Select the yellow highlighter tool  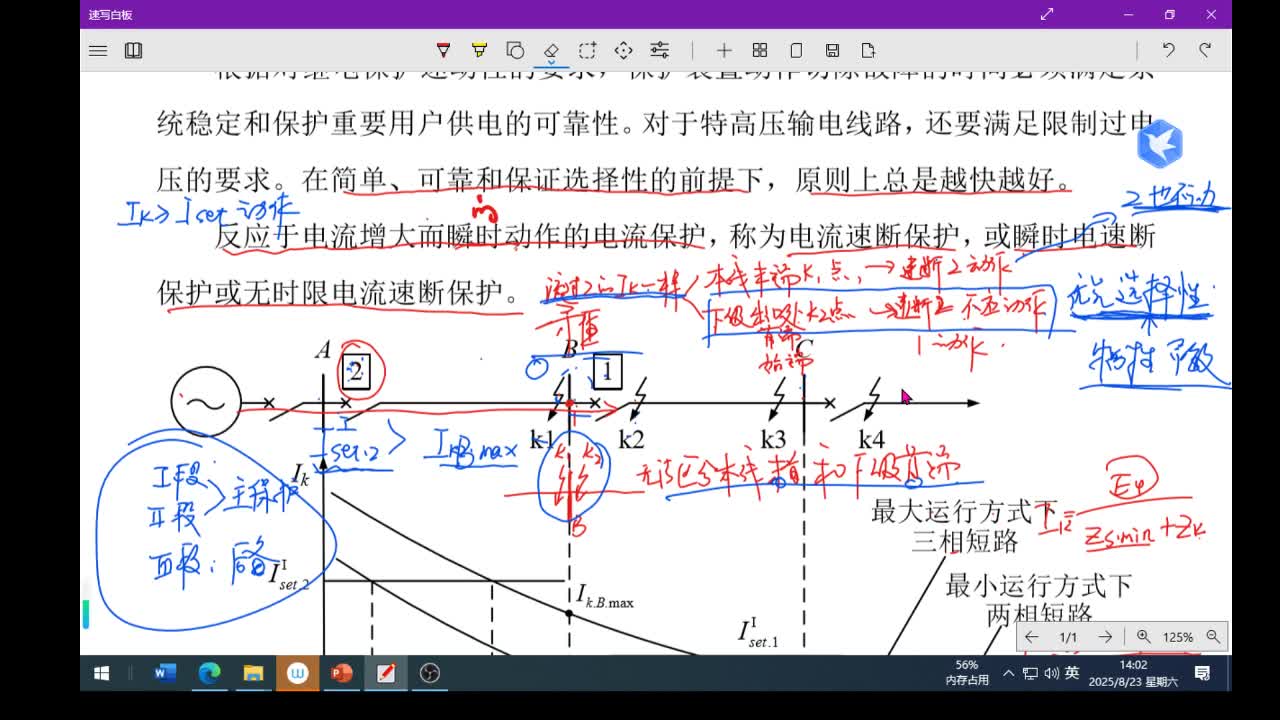tap(479, 50)
